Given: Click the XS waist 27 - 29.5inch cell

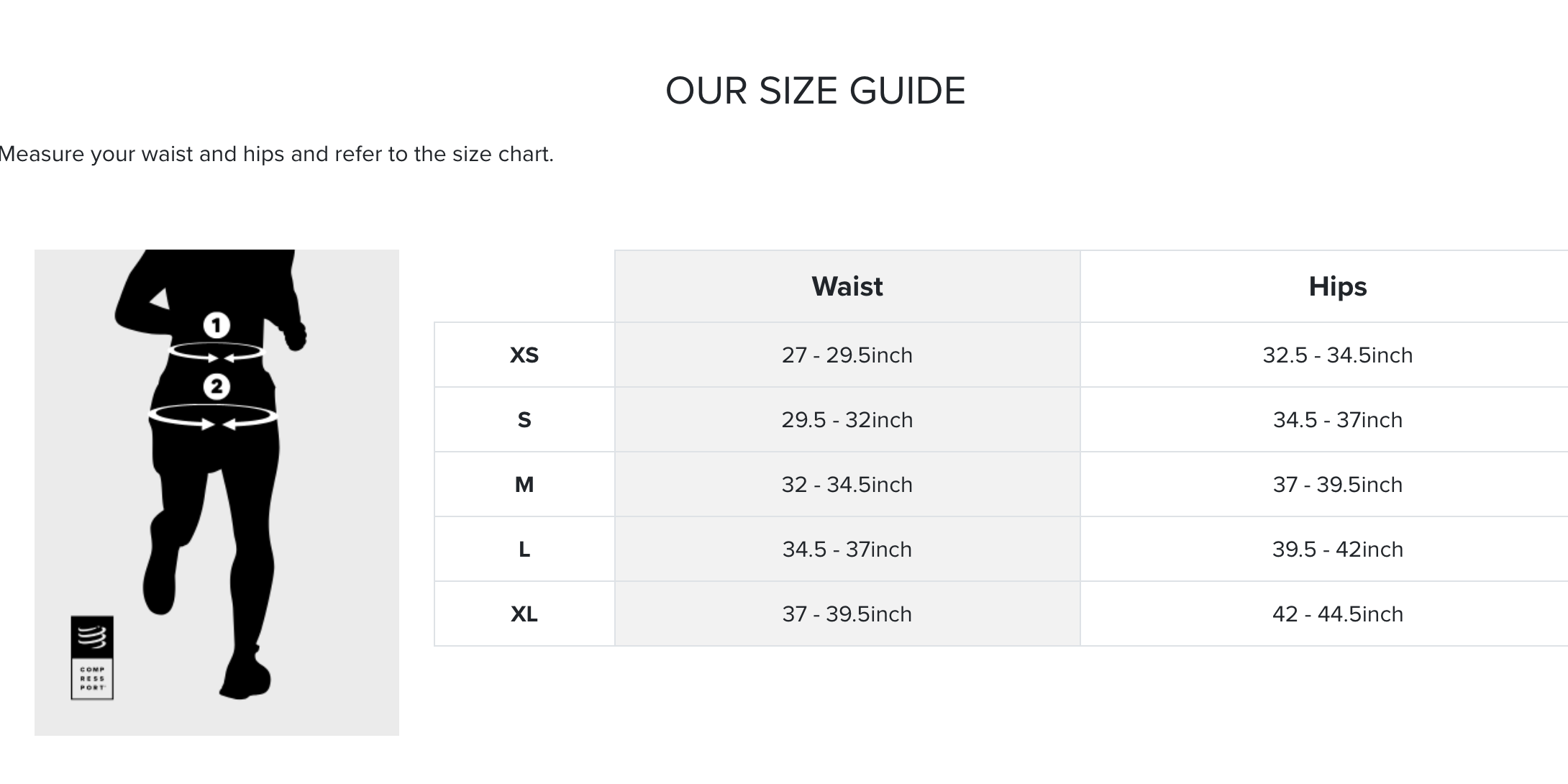Looking at the screenshot, I should pos(847,355).
